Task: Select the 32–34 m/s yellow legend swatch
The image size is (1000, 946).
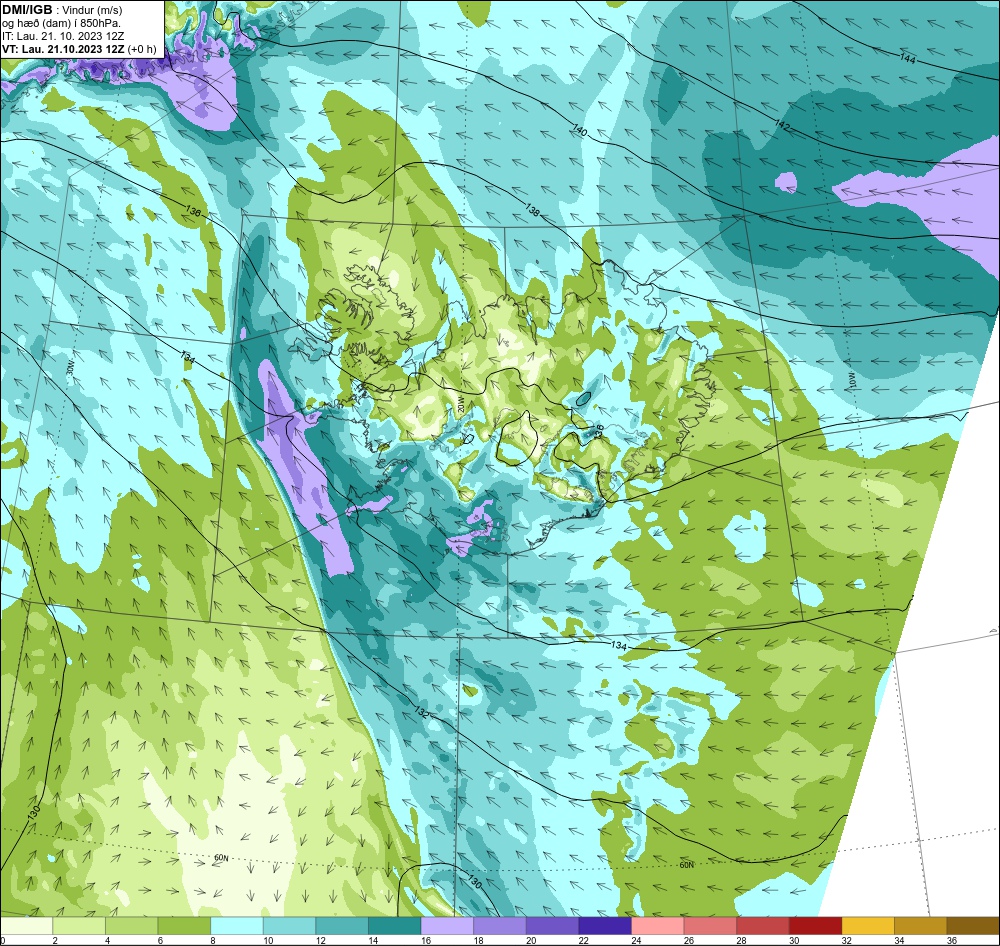Action: click(x=868, y=926)
